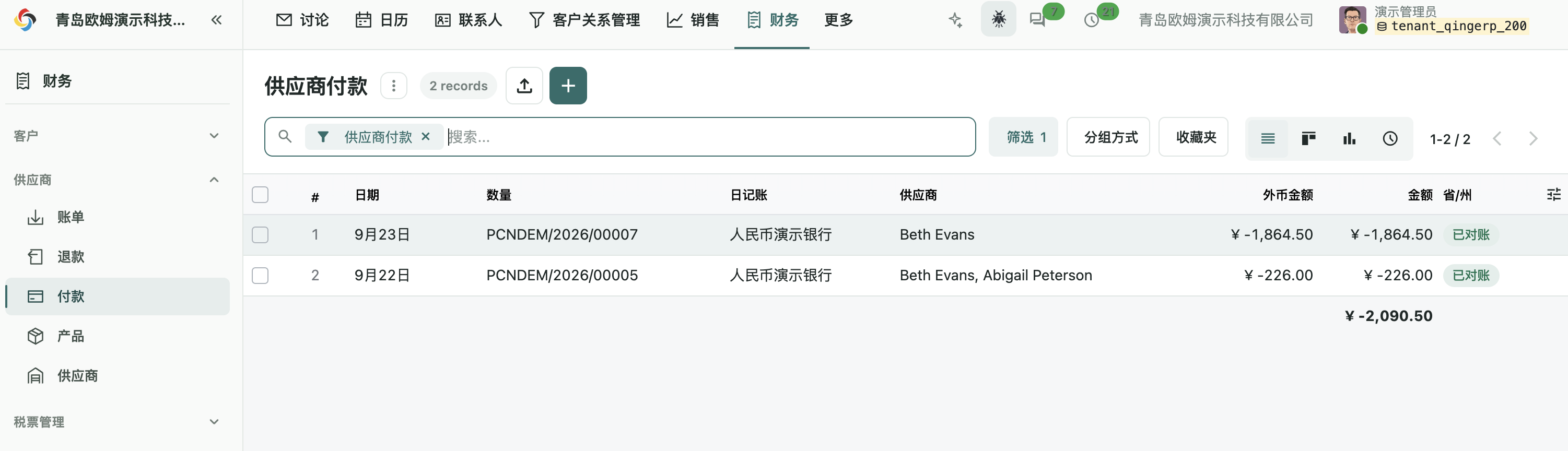The image size is (1568, 451).
Task: Click the user avatar picture
Action: [x=1352, y=19]
